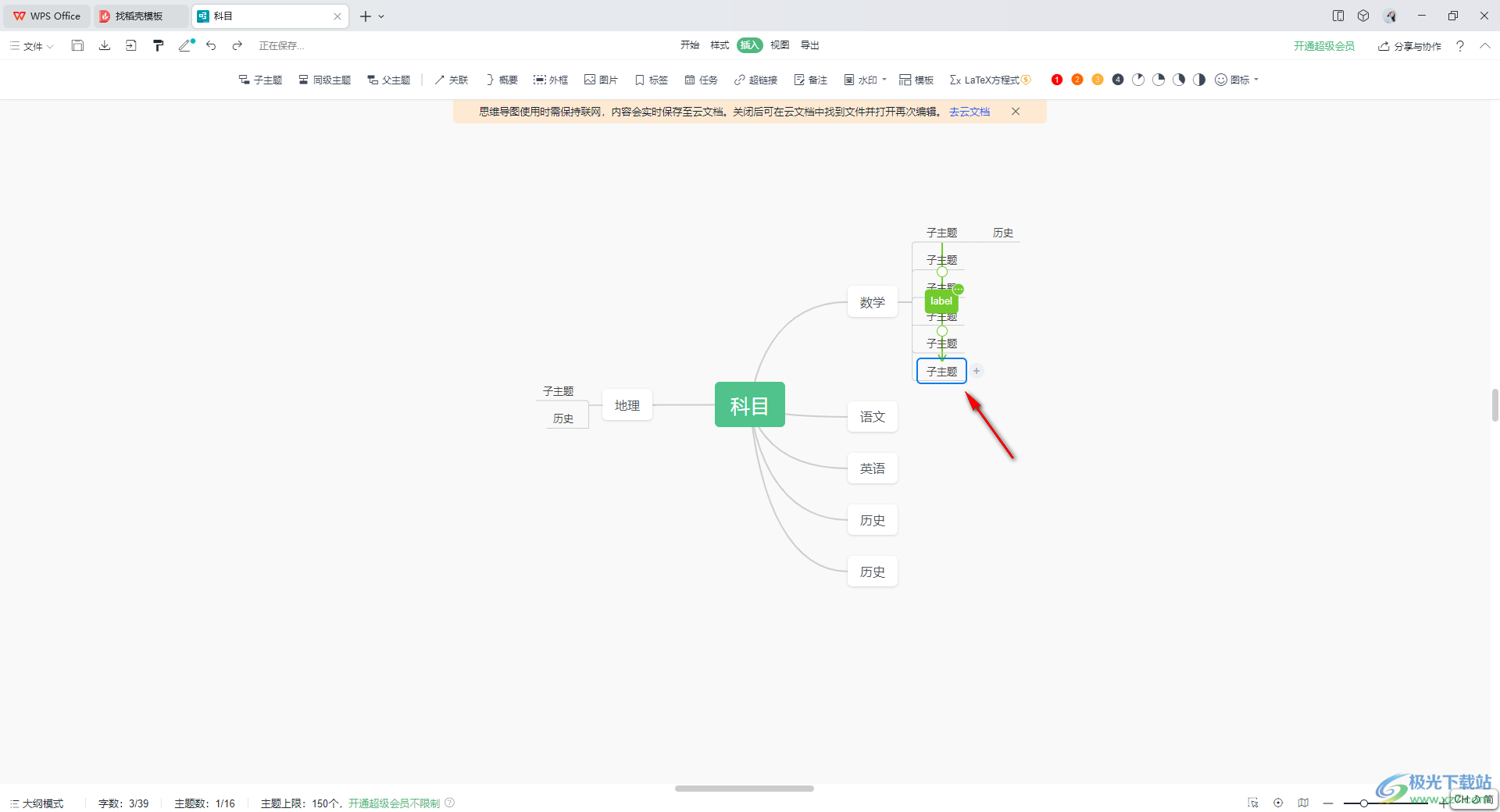This screenshot has width=1500, height=812.
Task: Collapse the ribbon with the chevron
Action: 1485,46
